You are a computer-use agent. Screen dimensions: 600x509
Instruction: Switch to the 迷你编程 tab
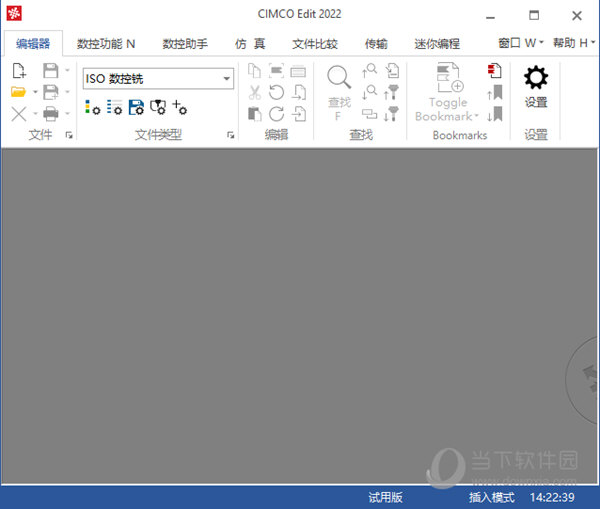tap(437, 44)
